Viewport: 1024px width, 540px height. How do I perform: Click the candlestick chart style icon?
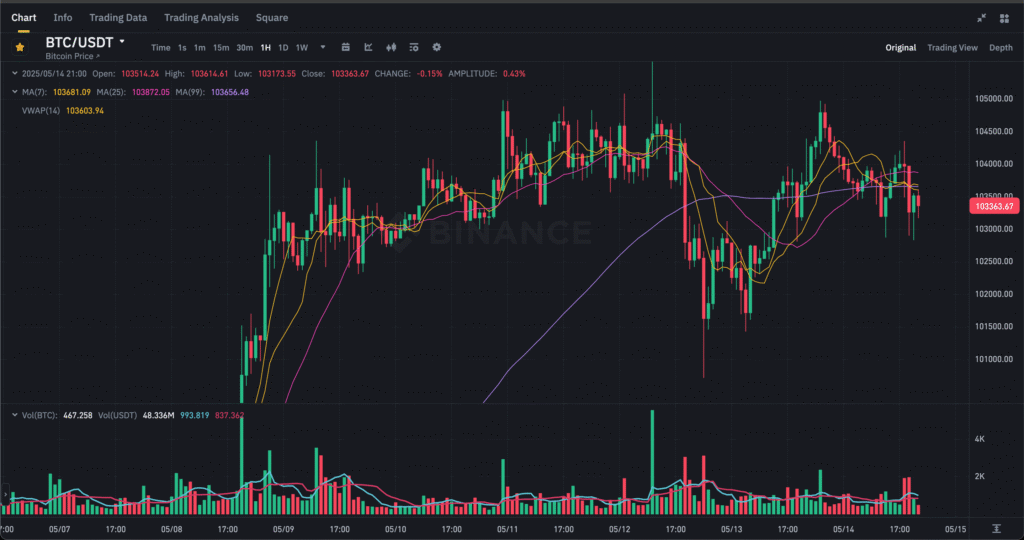[x=391, y=47]
